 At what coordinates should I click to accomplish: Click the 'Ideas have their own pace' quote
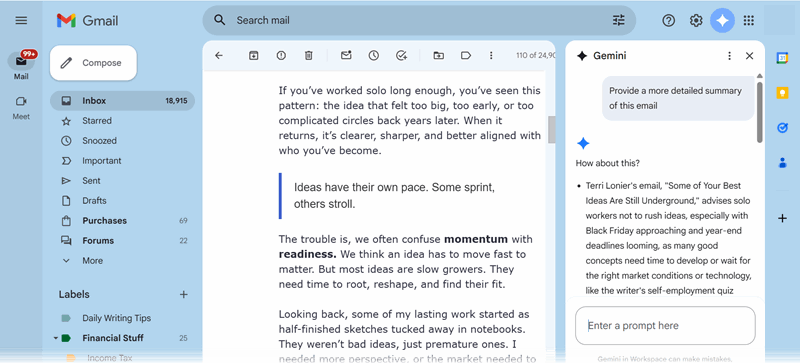[394, 196]
